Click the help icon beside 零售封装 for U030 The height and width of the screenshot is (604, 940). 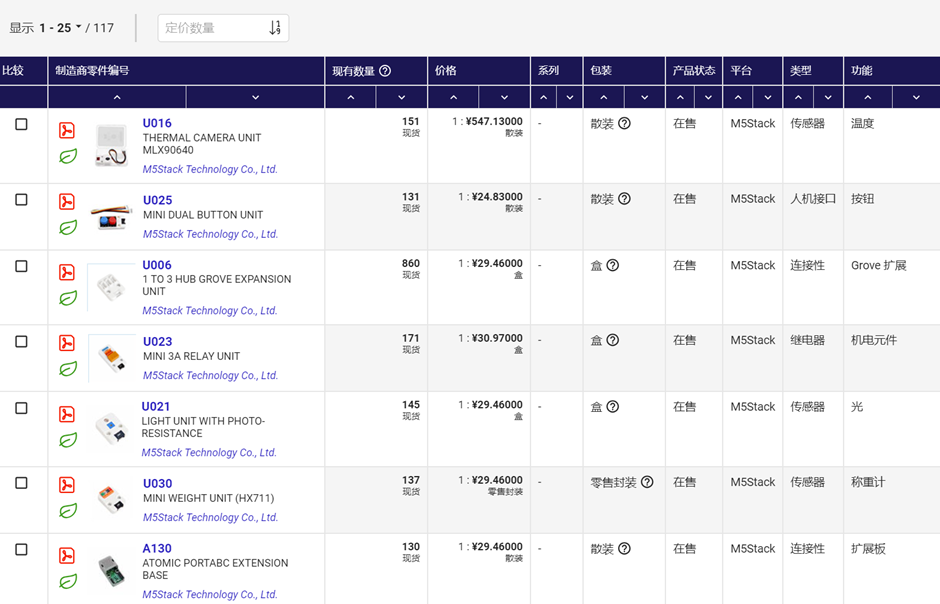click(647, 482)
